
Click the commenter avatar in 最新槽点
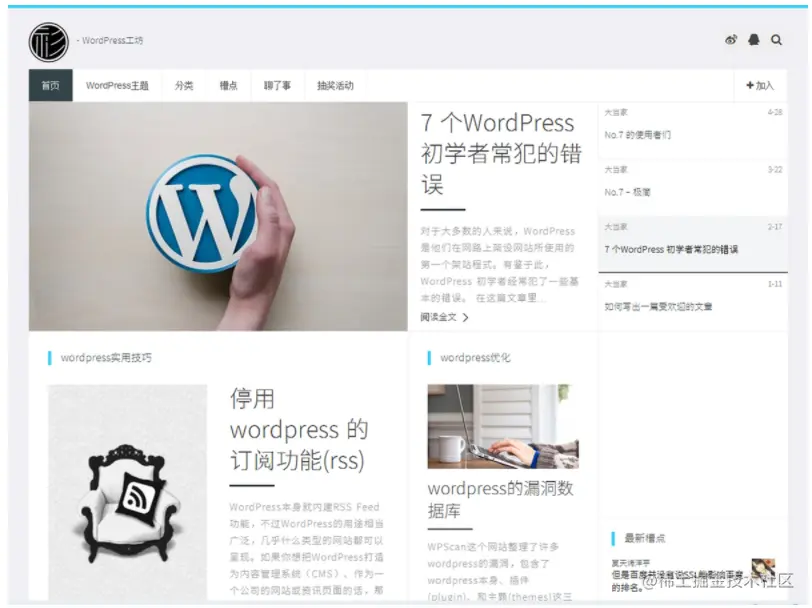763,570
